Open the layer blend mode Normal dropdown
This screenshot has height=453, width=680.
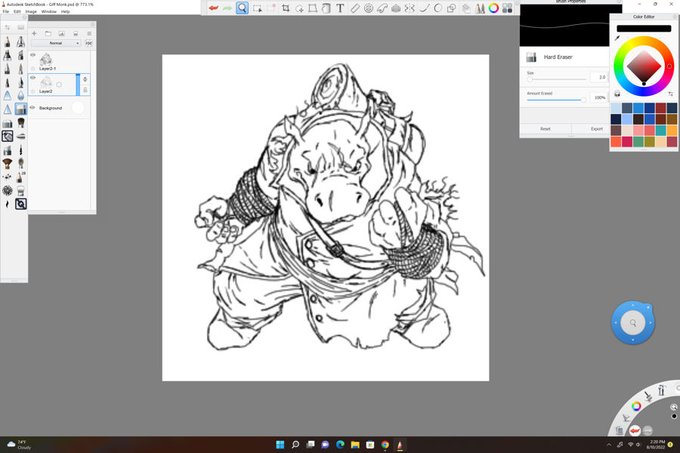tap(56, 43)
